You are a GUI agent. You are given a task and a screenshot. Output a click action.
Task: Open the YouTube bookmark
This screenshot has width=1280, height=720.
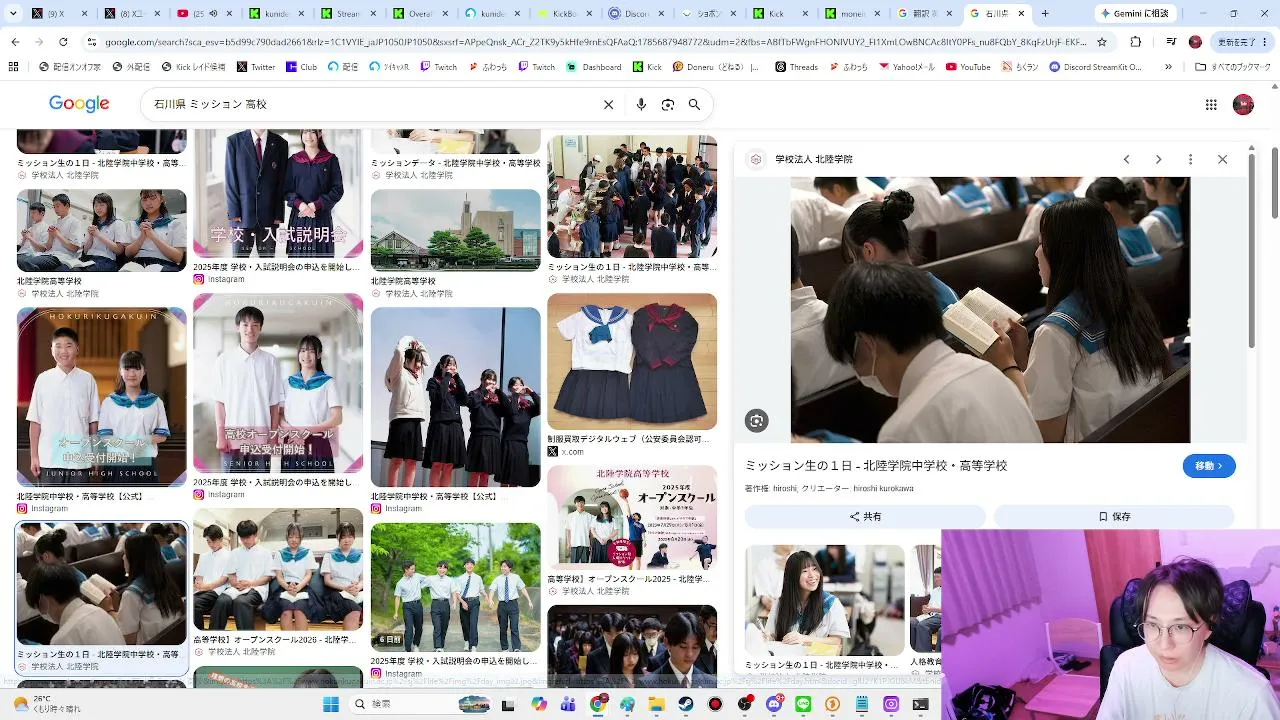(x=968, y=67)
